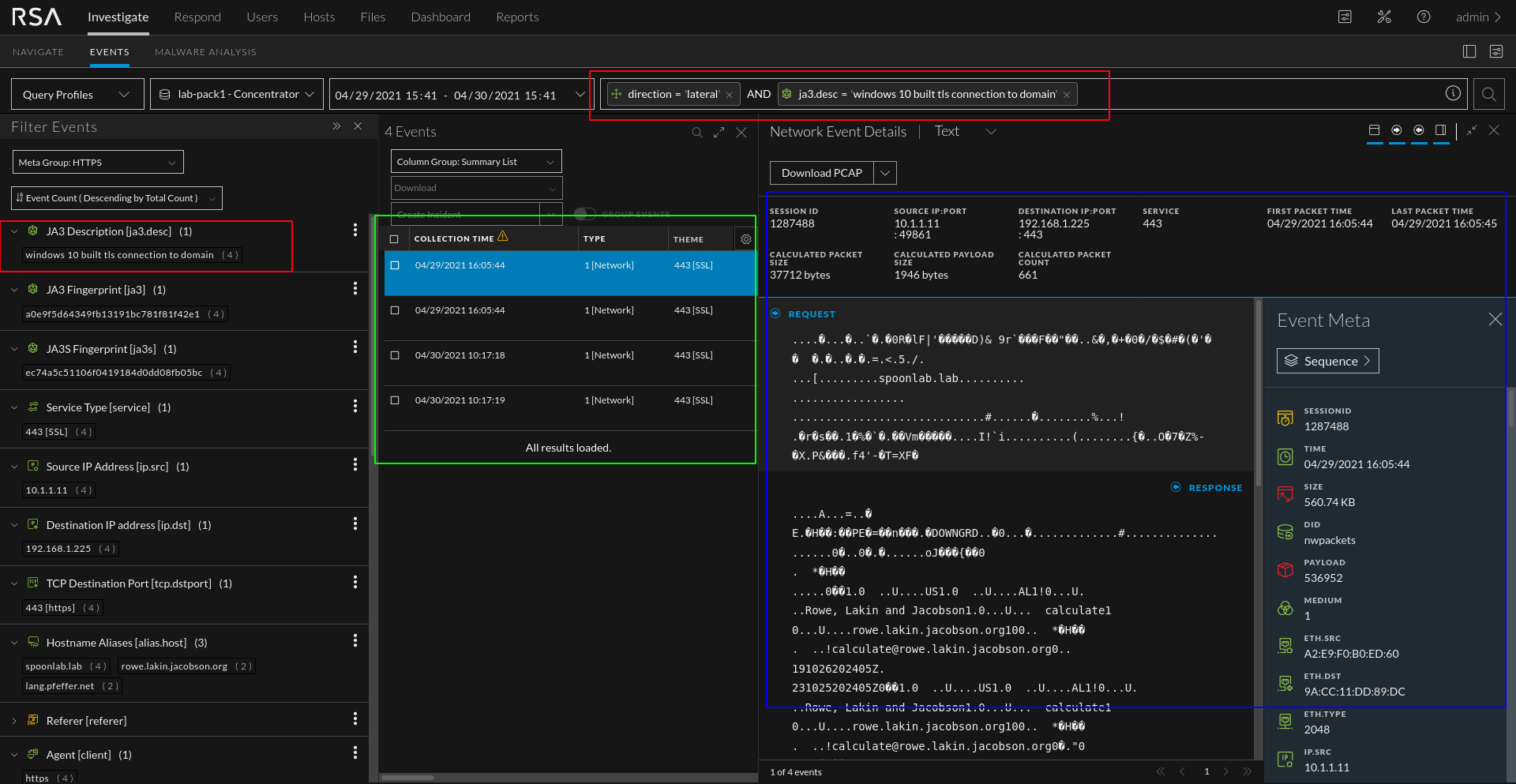Click the horizontal scrollbar under the events list
This screenshot has height=784, width=1516.
coord(407,778)
